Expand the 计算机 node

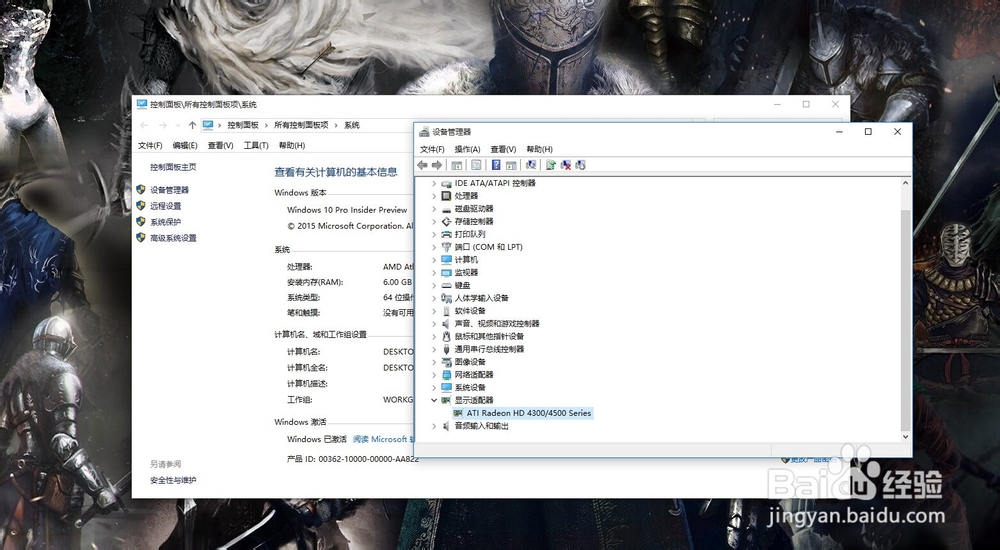coord(434,260)
